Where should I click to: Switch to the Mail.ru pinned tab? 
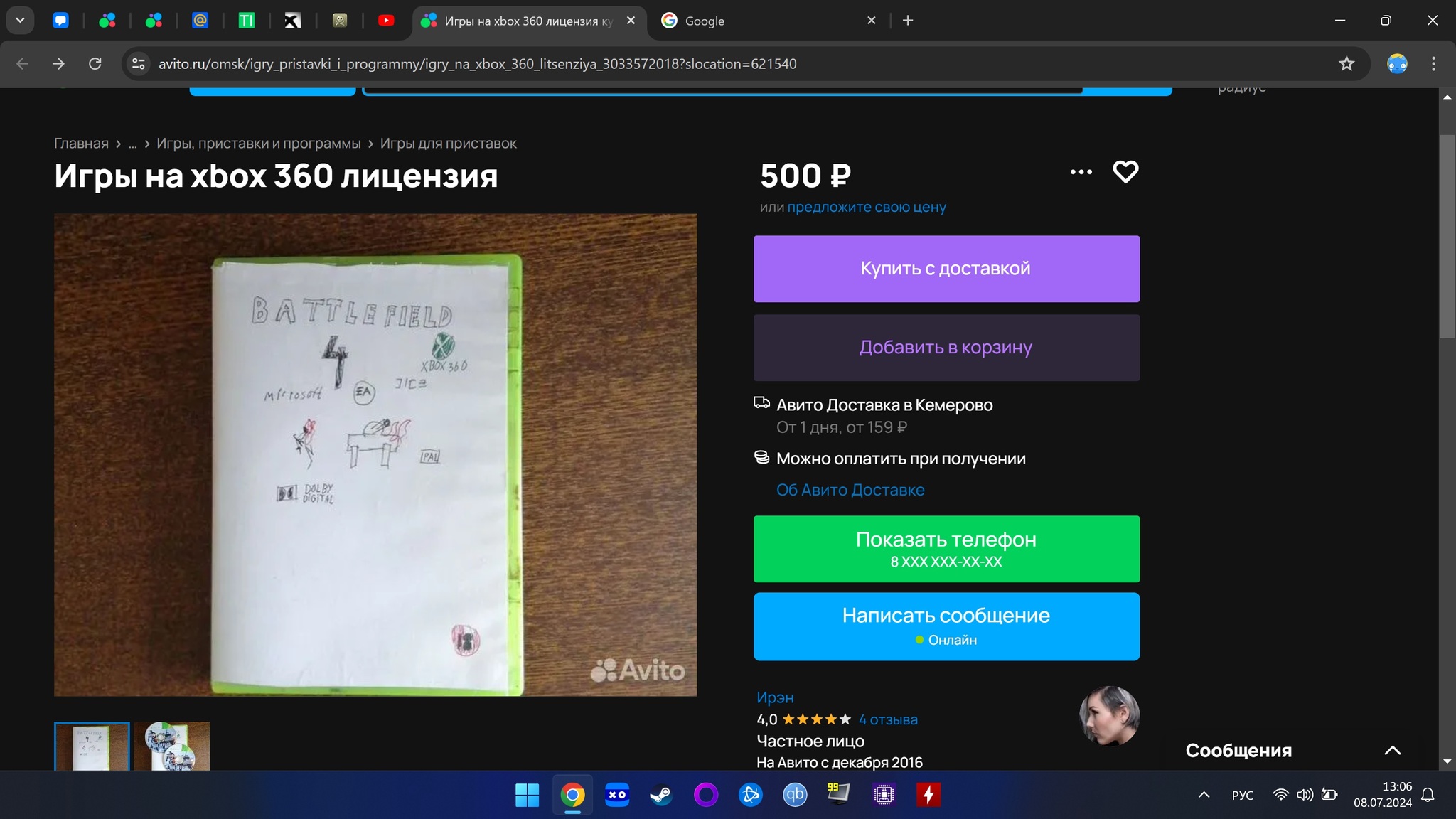click(200, 21)
